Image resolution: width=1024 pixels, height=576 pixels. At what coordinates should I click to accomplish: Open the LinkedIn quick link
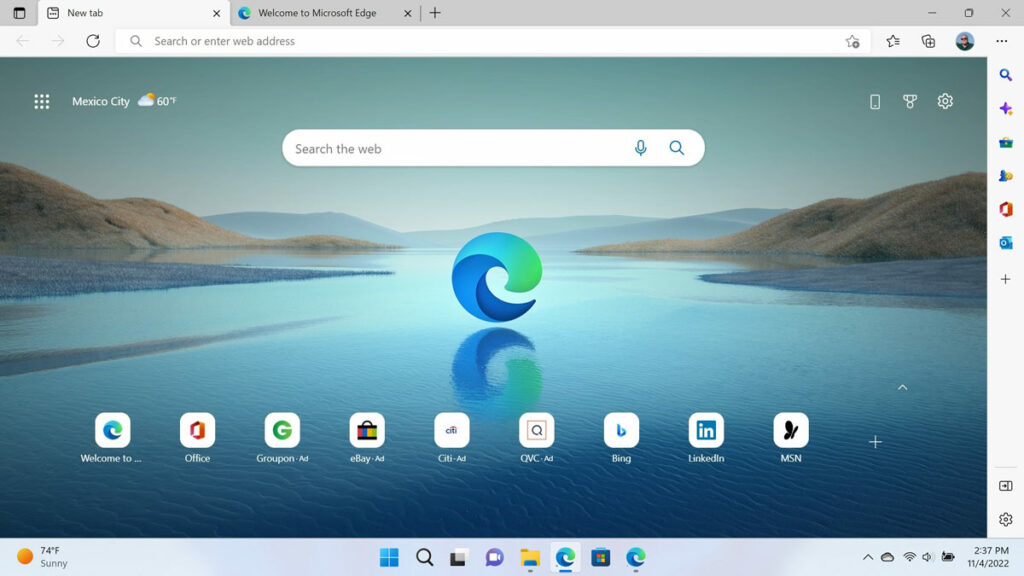[x=706, y=431]
